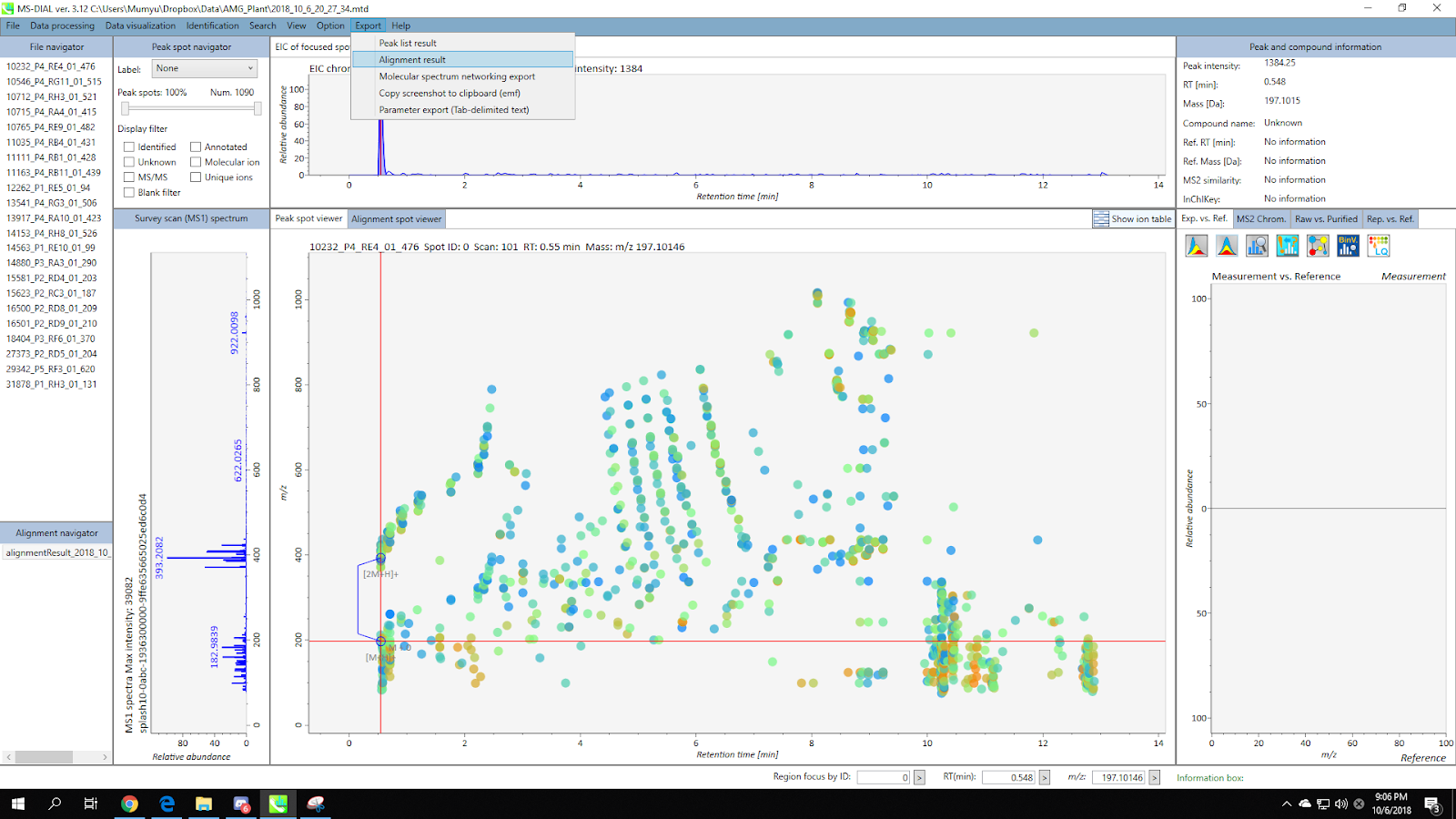
Task: Click the Show ion table grid icon
Action: pyautogui.click(x=1101, y=219)
